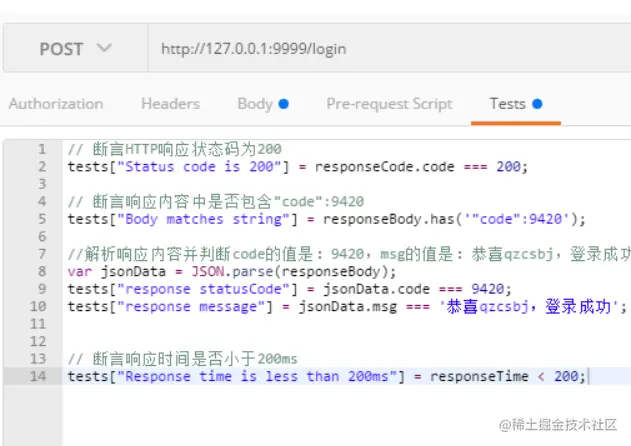The width and height of the screenshot is (631, 446).
Task: Switch to the Body tab
Action: [263, 104]
